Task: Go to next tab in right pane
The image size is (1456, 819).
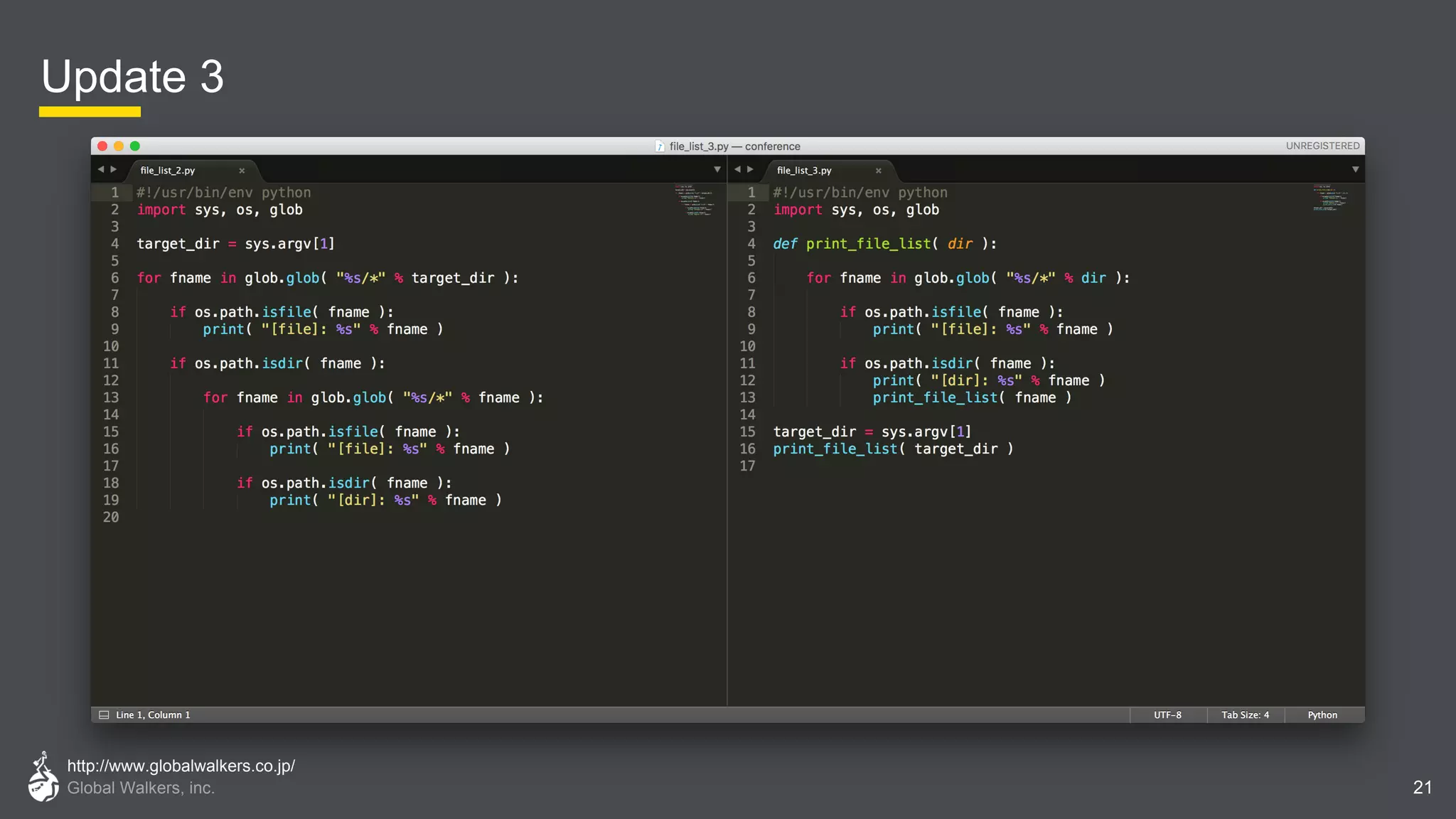Action: click(750, 169)
